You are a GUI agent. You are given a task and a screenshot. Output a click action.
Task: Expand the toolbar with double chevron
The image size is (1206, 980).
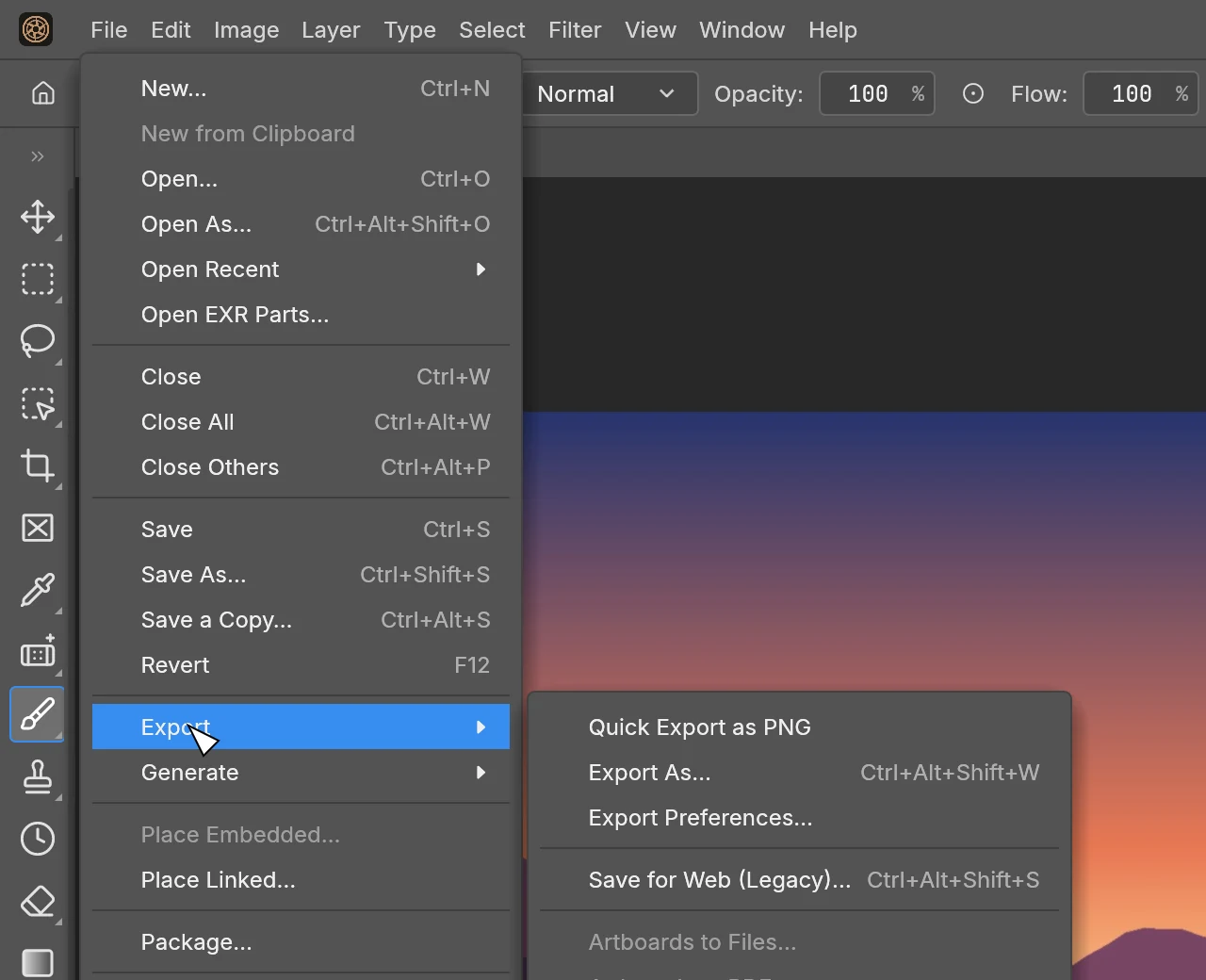pos(38,156)
